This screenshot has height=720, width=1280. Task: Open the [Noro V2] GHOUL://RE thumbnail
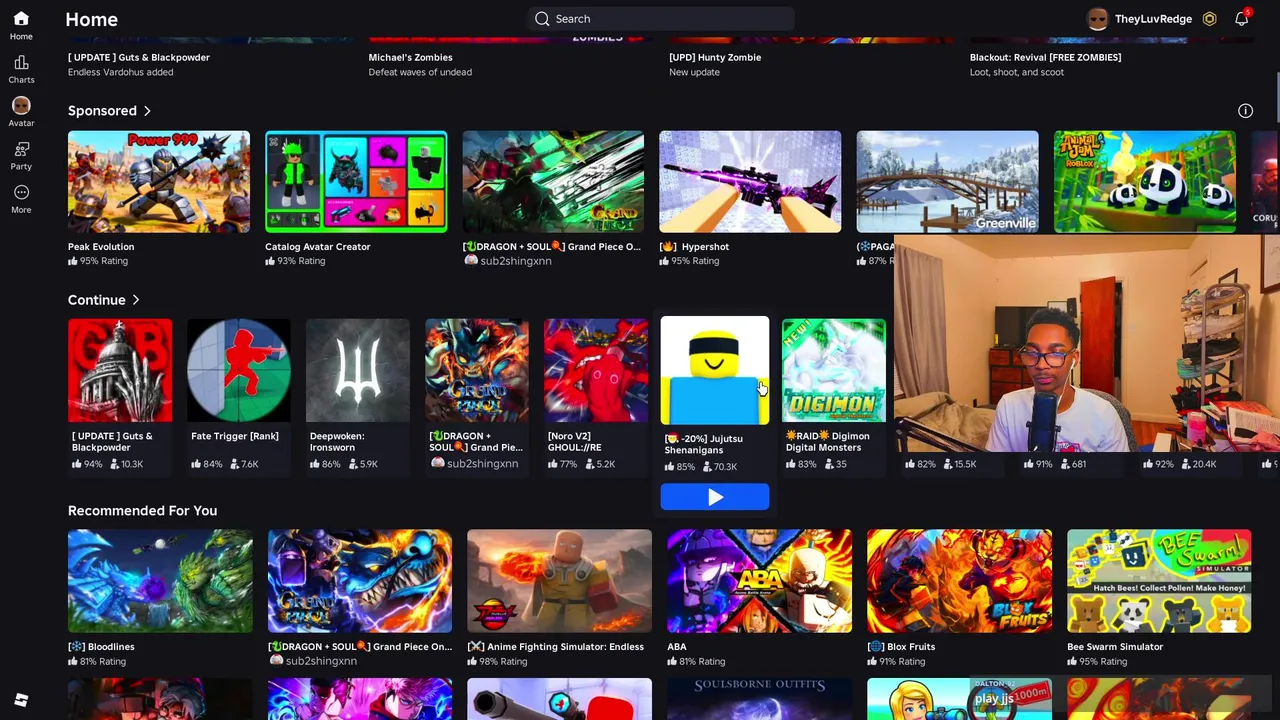[596, 371]
